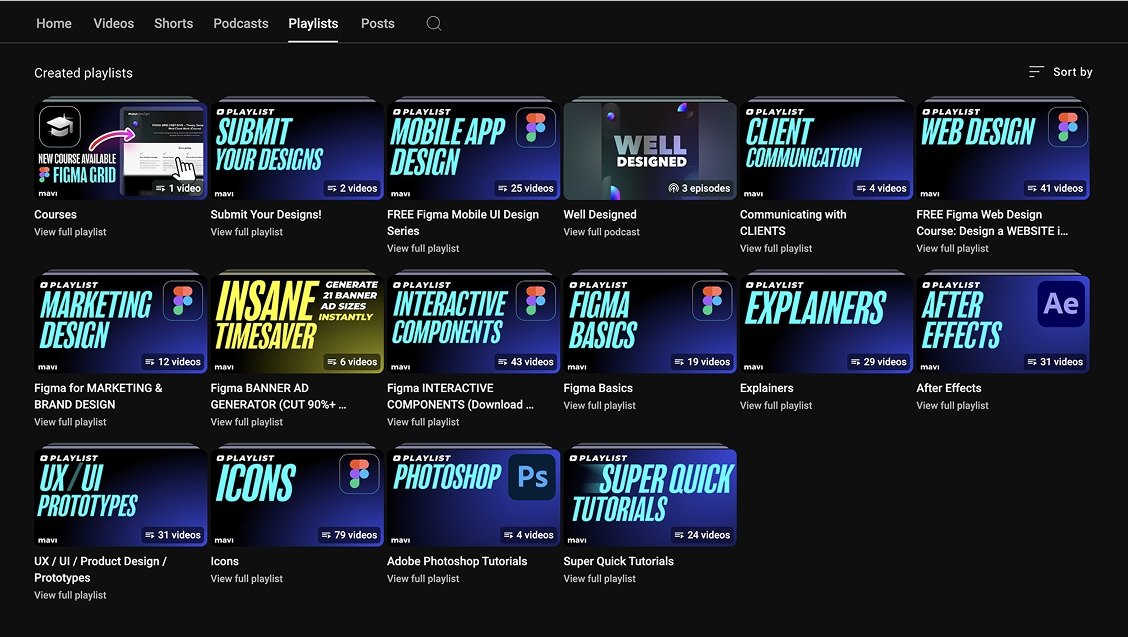Click View full podcast under Well Designed
Screen dimensions: 1128x637
point(601,232)
